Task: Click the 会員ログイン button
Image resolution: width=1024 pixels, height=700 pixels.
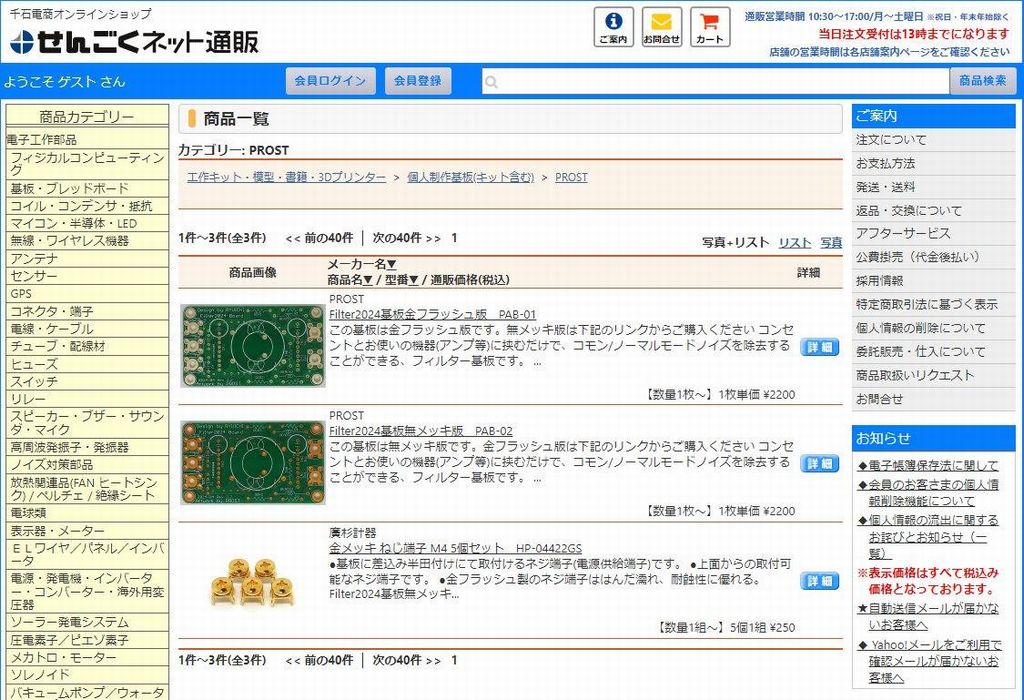Action: tap(330, 81)
